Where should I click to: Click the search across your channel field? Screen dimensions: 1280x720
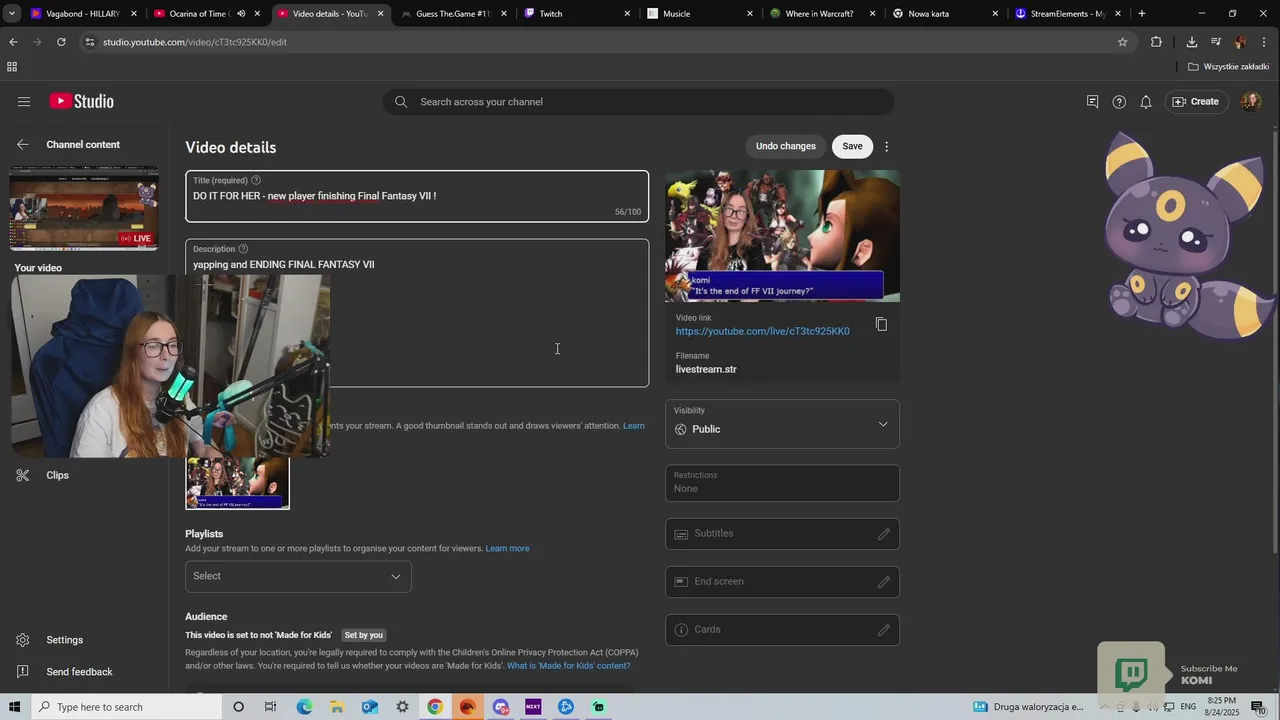point(638,102)
